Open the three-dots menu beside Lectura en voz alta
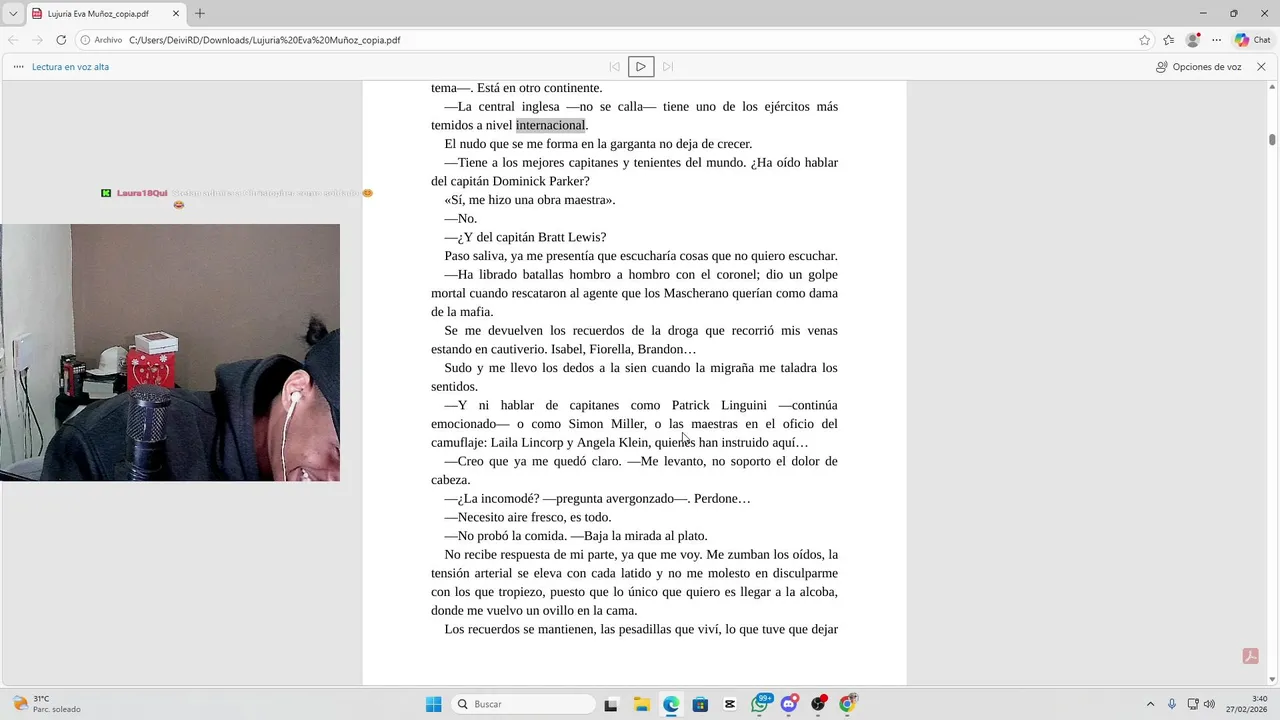The image size is (1280, 720). pyautogui.click(x=19, y=67)
